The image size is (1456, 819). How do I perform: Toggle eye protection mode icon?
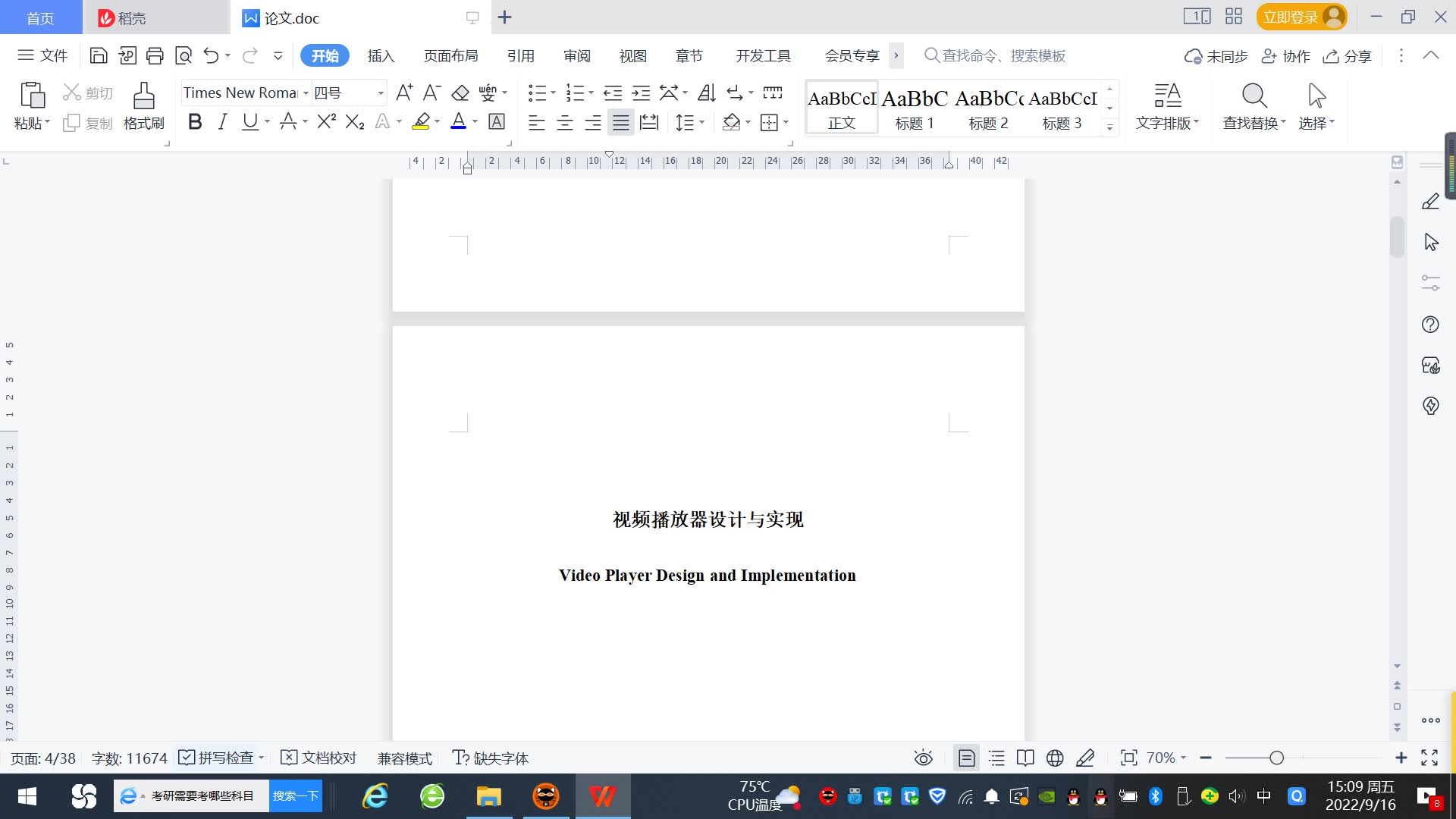[923, 758]
